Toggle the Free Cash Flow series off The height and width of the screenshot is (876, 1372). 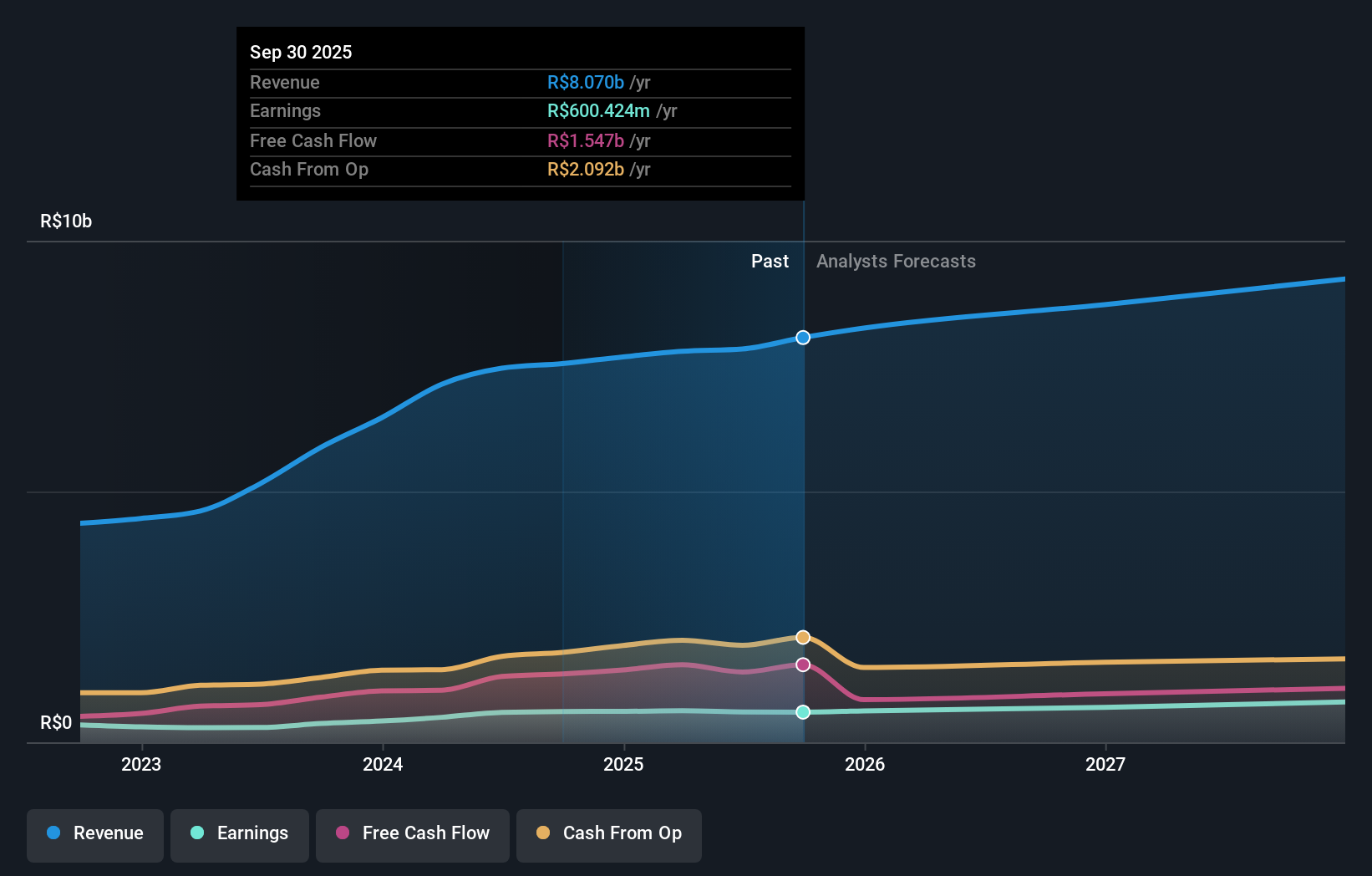412,833
